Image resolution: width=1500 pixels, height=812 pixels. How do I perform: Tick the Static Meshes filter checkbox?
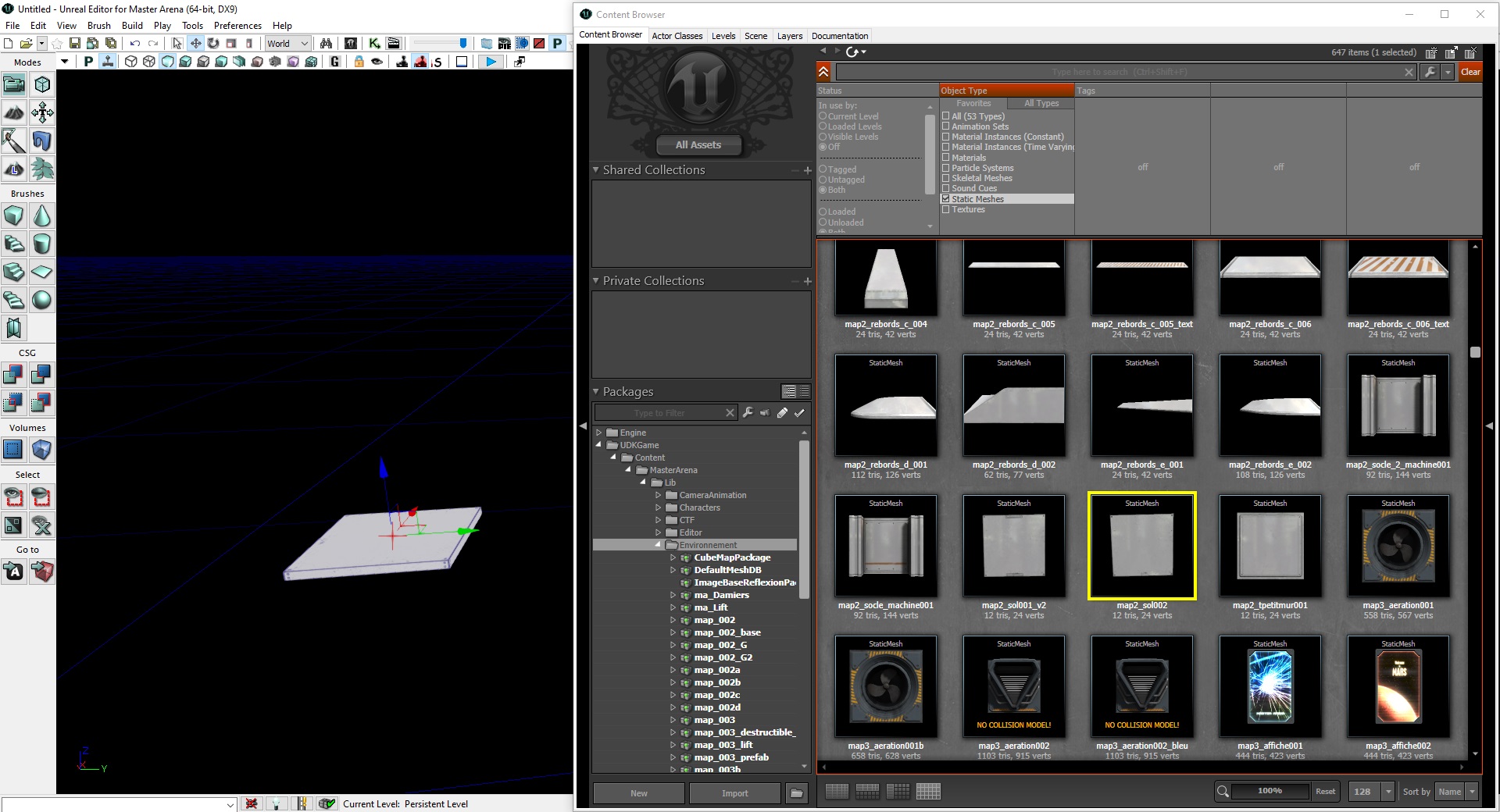[946, 199]
